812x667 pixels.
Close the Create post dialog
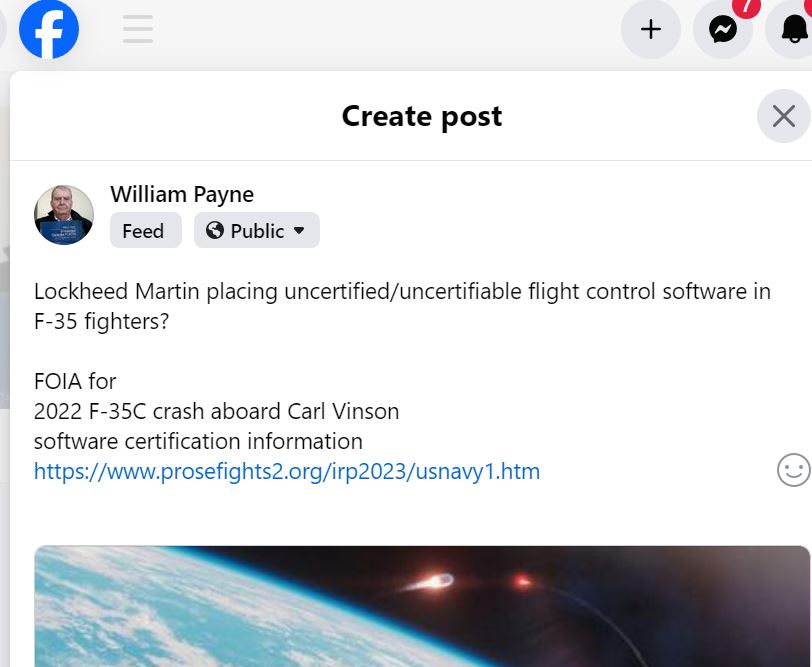click(x=784, y=116)
